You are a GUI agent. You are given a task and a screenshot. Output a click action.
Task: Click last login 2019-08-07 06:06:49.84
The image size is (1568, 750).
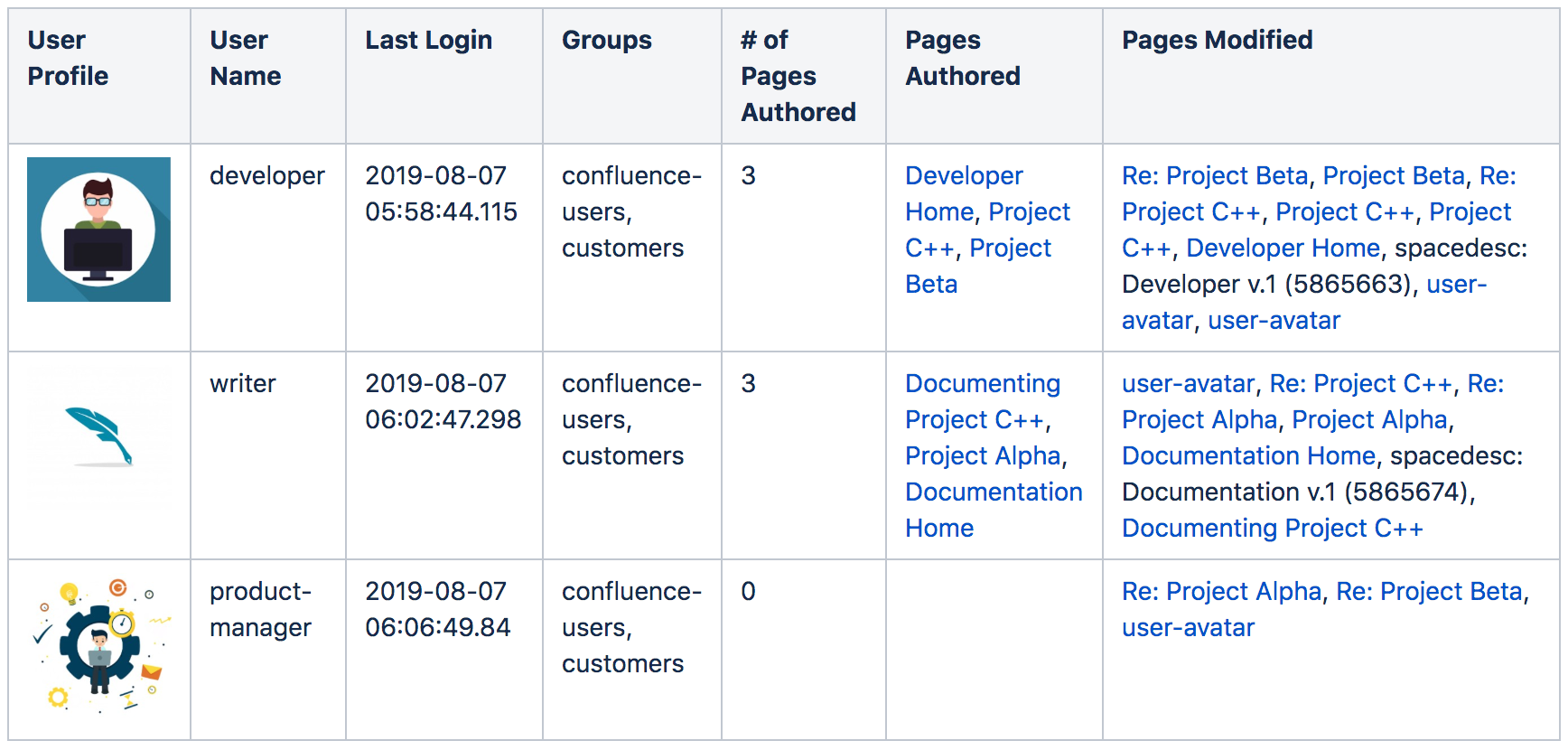tap(438, 609)
